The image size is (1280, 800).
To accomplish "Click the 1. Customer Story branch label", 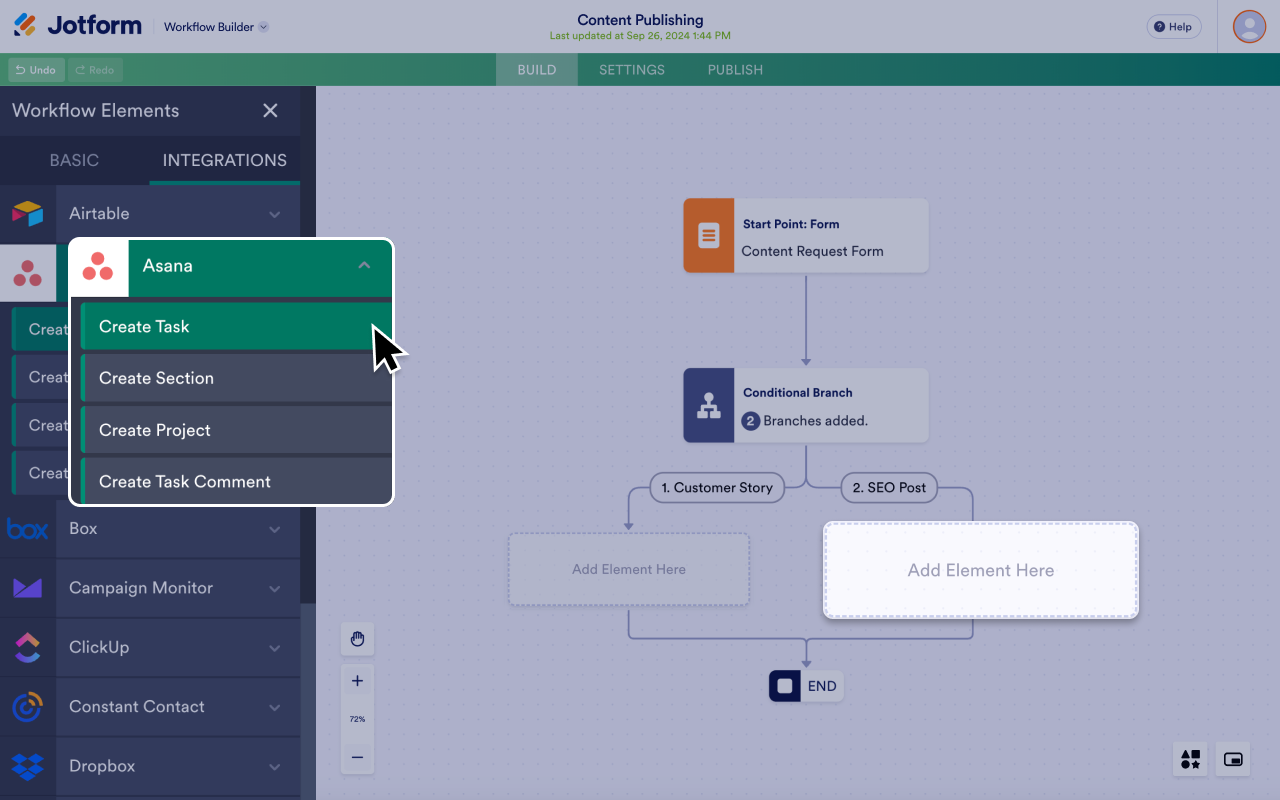I will 717,488.
